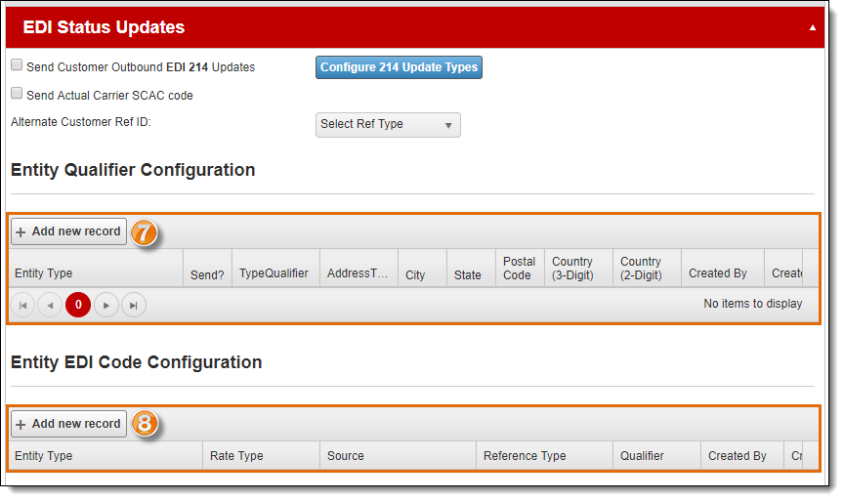Open the Select Ref Type dropdown
844x501 pixels.
387,125
